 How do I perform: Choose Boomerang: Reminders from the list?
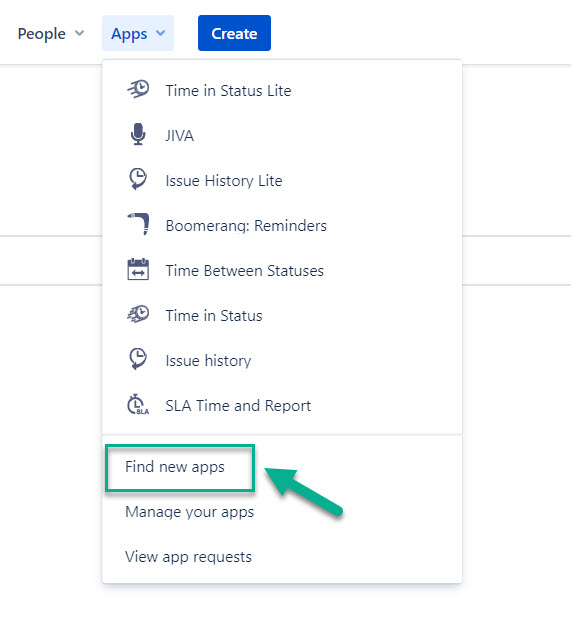(282, 225)
